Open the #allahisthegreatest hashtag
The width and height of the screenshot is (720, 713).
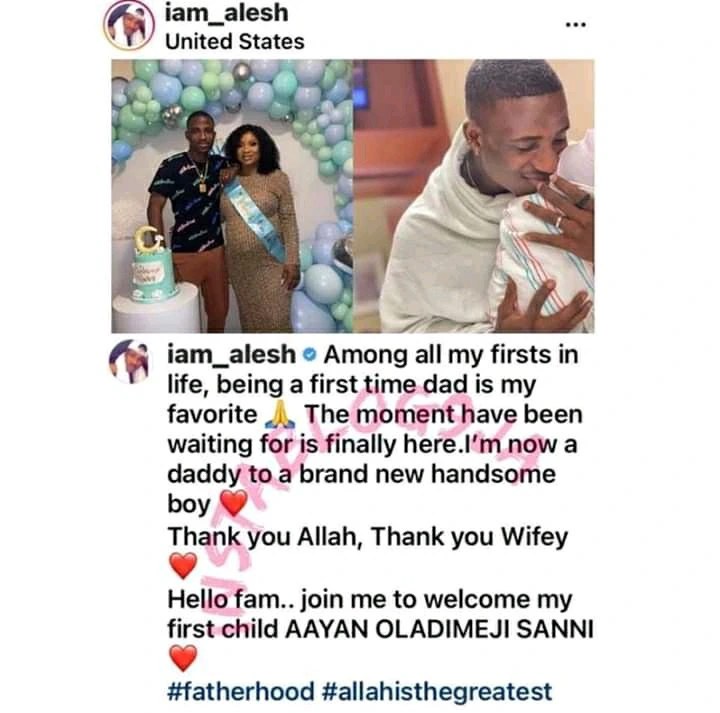click(437, 691)
